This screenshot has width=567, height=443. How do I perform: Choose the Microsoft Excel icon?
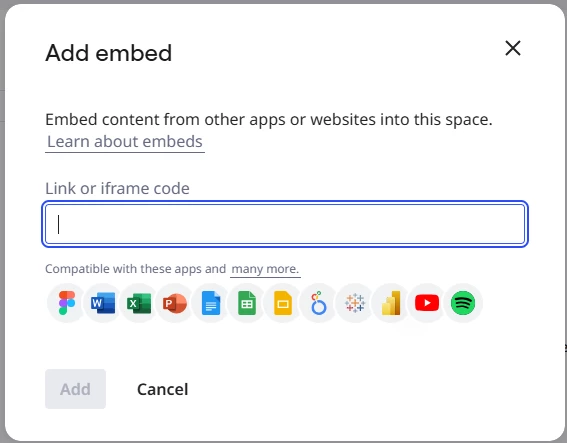[x=139, y=303]
